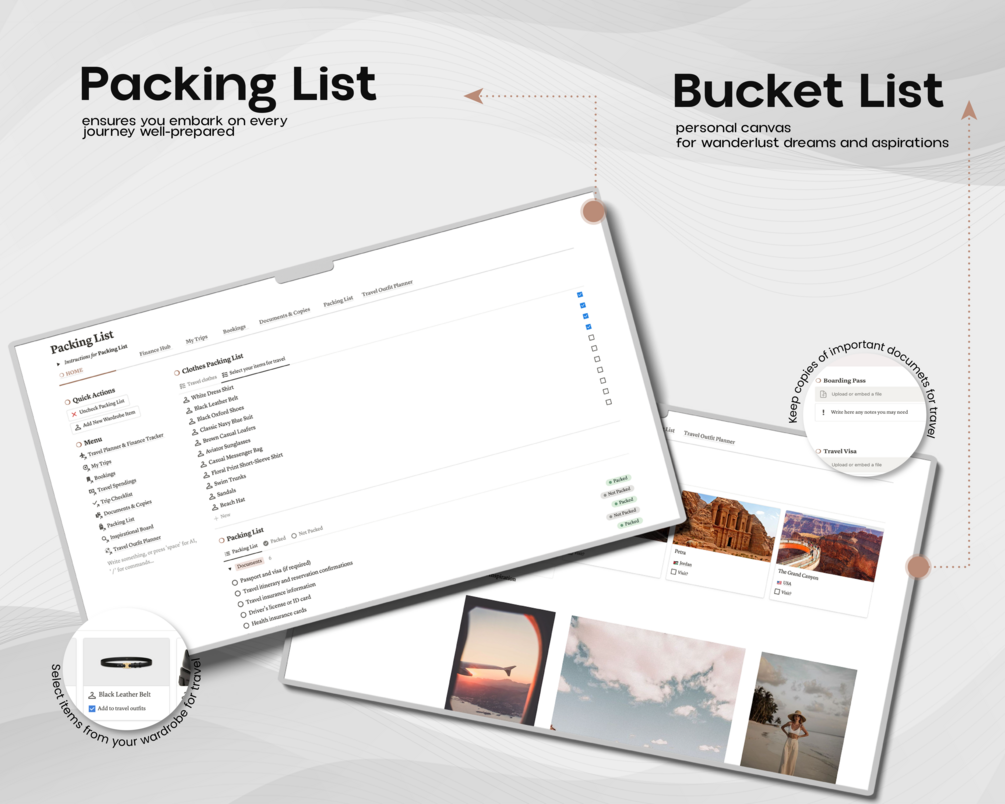This screenshot has width=1005, height=804.
Task: Toggle the Add to travel outfits checkbox
Action: click(x=92, y=708)
